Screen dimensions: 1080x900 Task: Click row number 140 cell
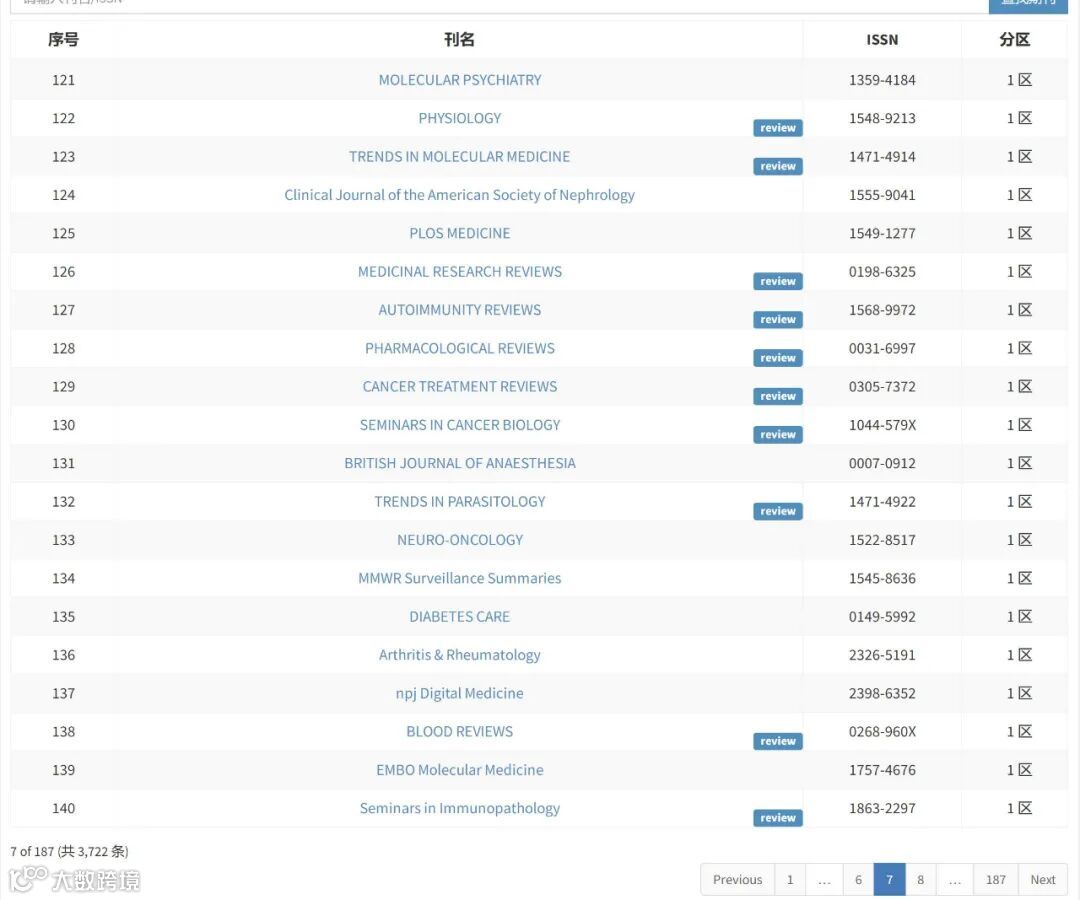[x=63, y=808]
